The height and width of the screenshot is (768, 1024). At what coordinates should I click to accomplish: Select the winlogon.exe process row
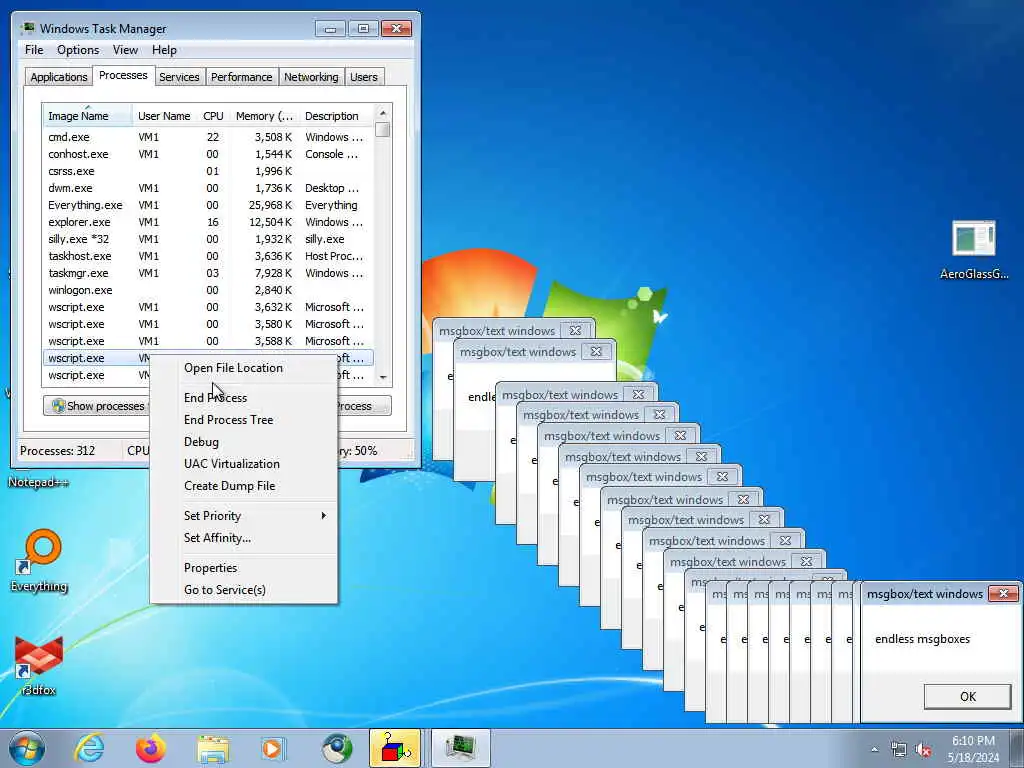(208, 290)
